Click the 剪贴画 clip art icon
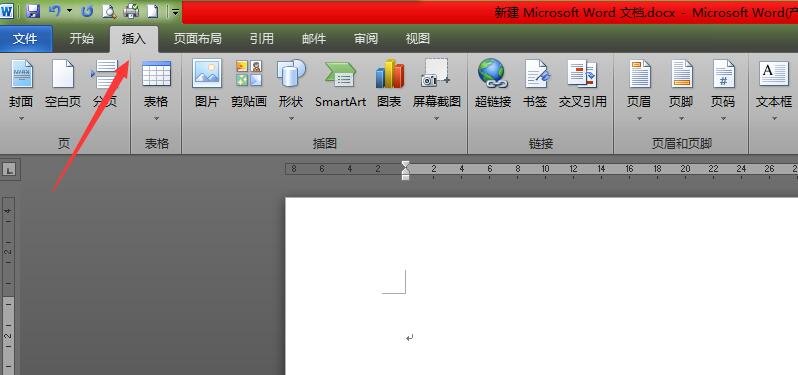This screenshot has width=798, height=375. pos(249,74)
